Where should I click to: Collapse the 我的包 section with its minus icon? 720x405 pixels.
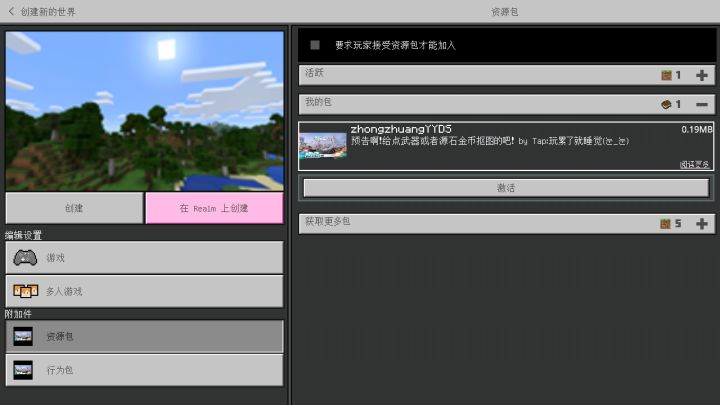click(x=702, y=105)
